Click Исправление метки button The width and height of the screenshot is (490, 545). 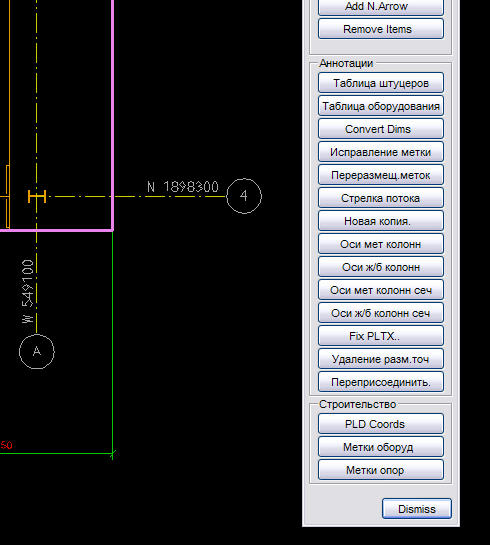tap(381, 152)
